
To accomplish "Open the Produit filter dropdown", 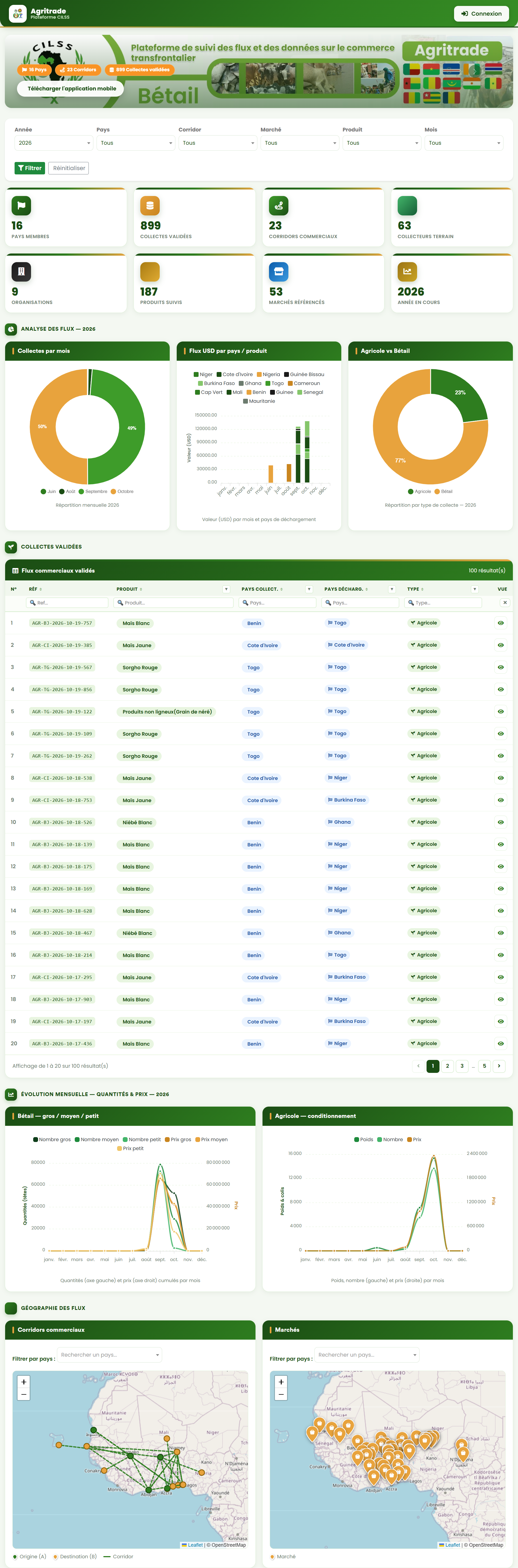I will coord(382,143).
